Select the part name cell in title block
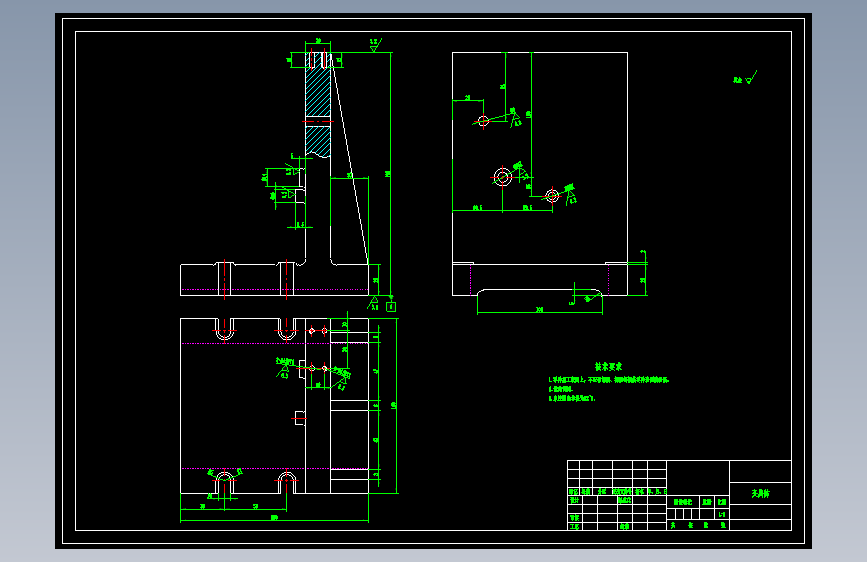 [760, 493]
